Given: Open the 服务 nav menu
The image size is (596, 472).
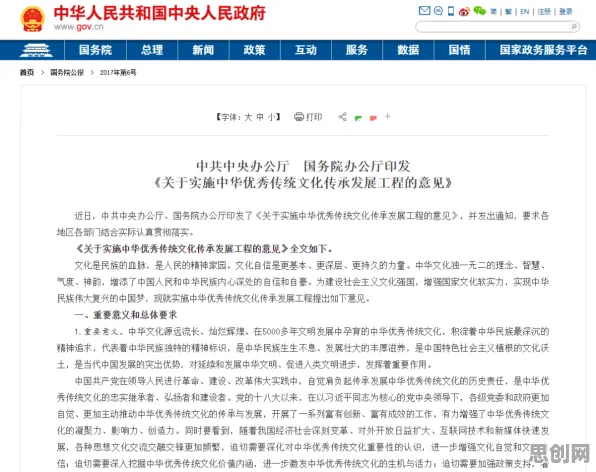Looking at the screenshot, I should pos(357,50).
